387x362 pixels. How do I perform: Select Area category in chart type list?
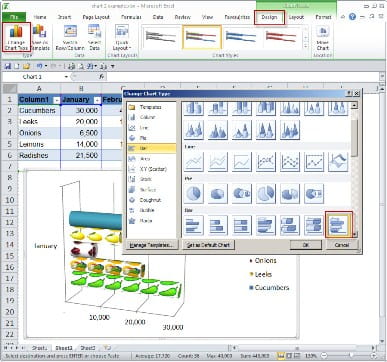(x=152, y=159)
